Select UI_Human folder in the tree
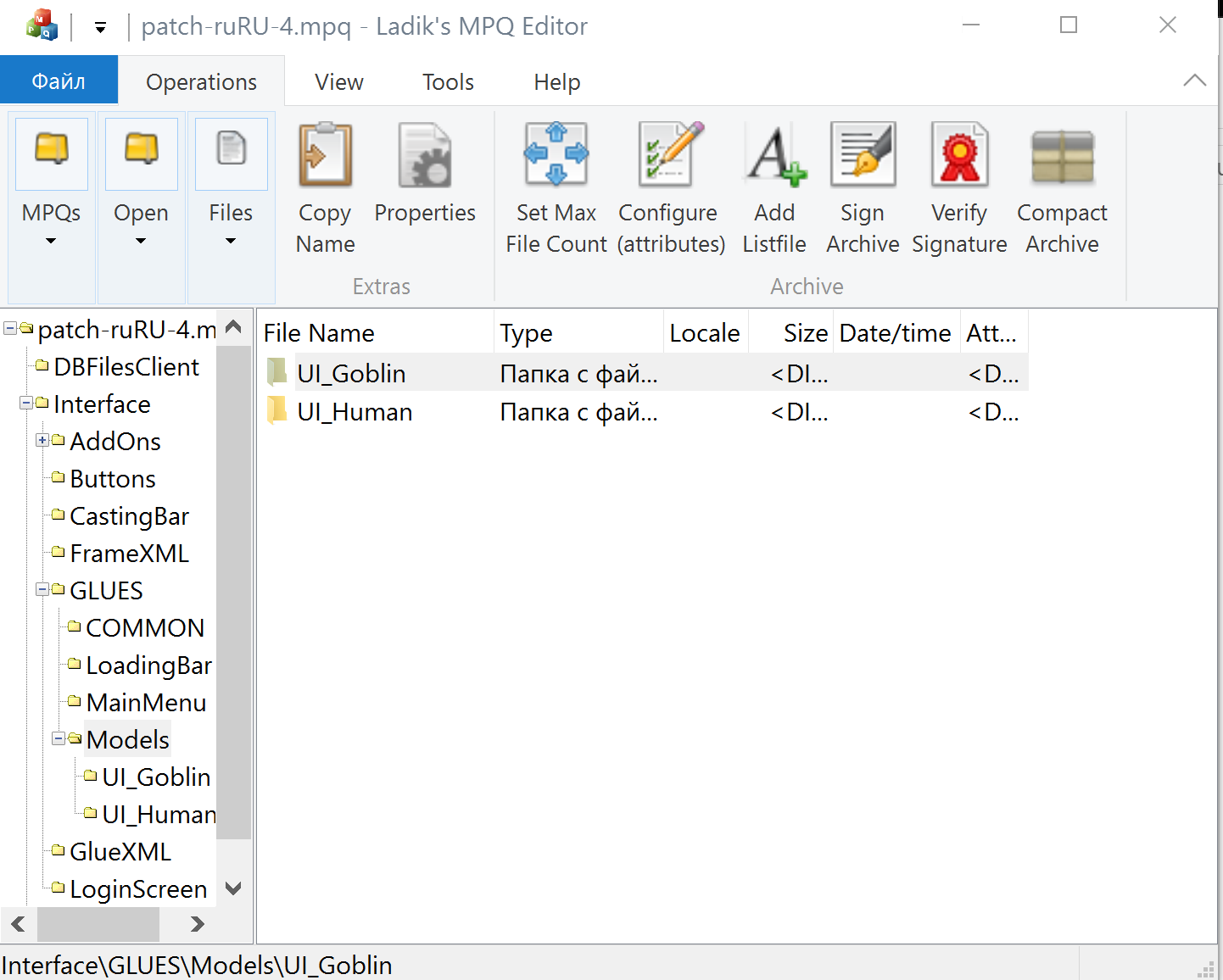The height and width of the screenshot is (980, 1223). tap(159, 815)
